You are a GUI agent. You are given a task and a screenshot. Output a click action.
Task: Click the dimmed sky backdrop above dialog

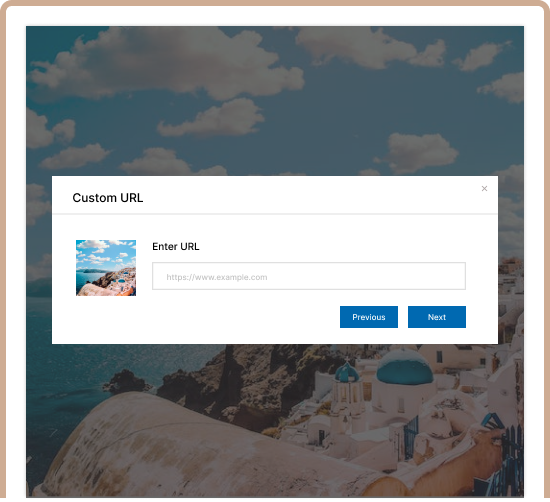point(275,101)
